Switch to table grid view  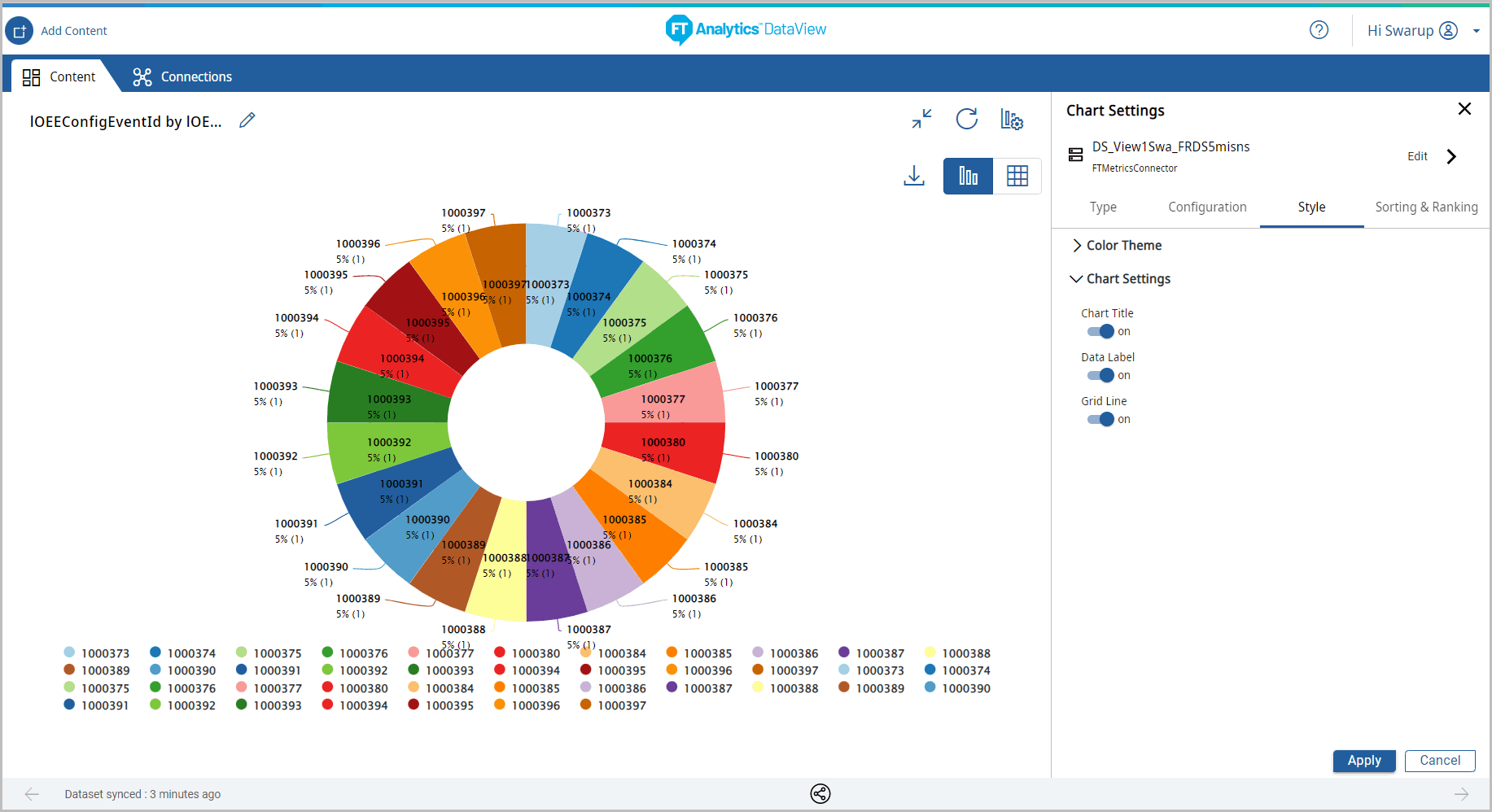click(1017, 176)
